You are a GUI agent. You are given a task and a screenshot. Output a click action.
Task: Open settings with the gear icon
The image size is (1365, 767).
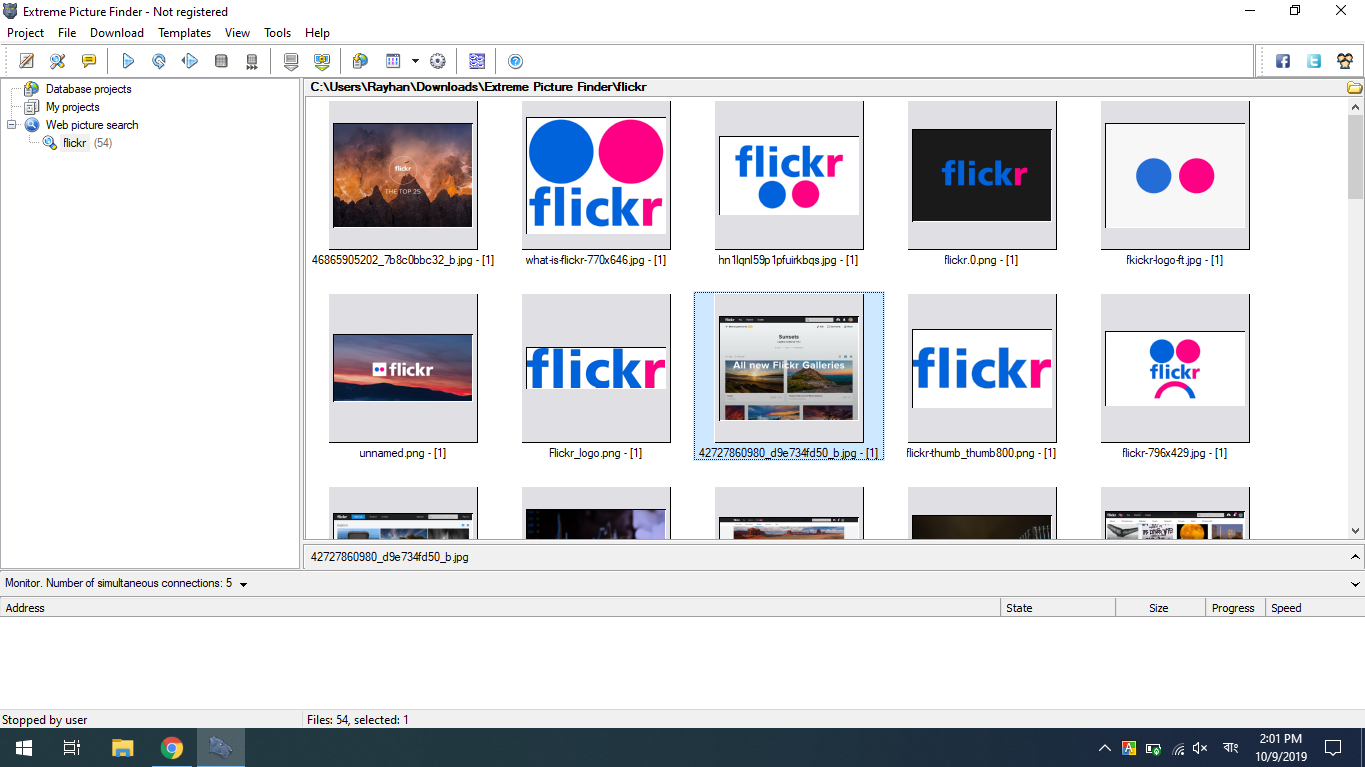437,61
